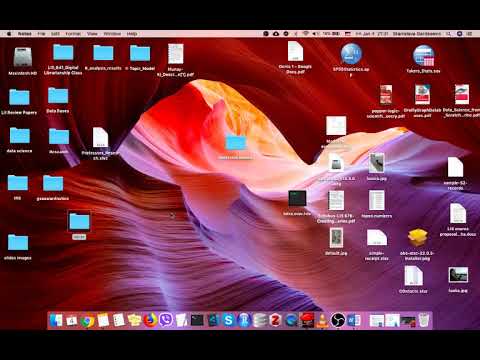
Task: Select the Lit Review Papers folder
Action: [19, 97]
